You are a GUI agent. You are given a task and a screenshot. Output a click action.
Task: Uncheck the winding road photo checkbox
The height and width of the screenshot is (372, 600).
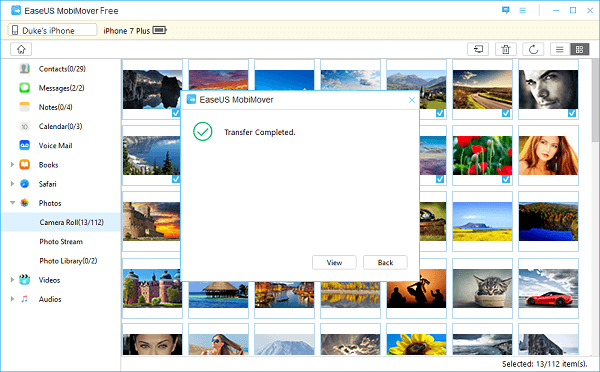506,113
